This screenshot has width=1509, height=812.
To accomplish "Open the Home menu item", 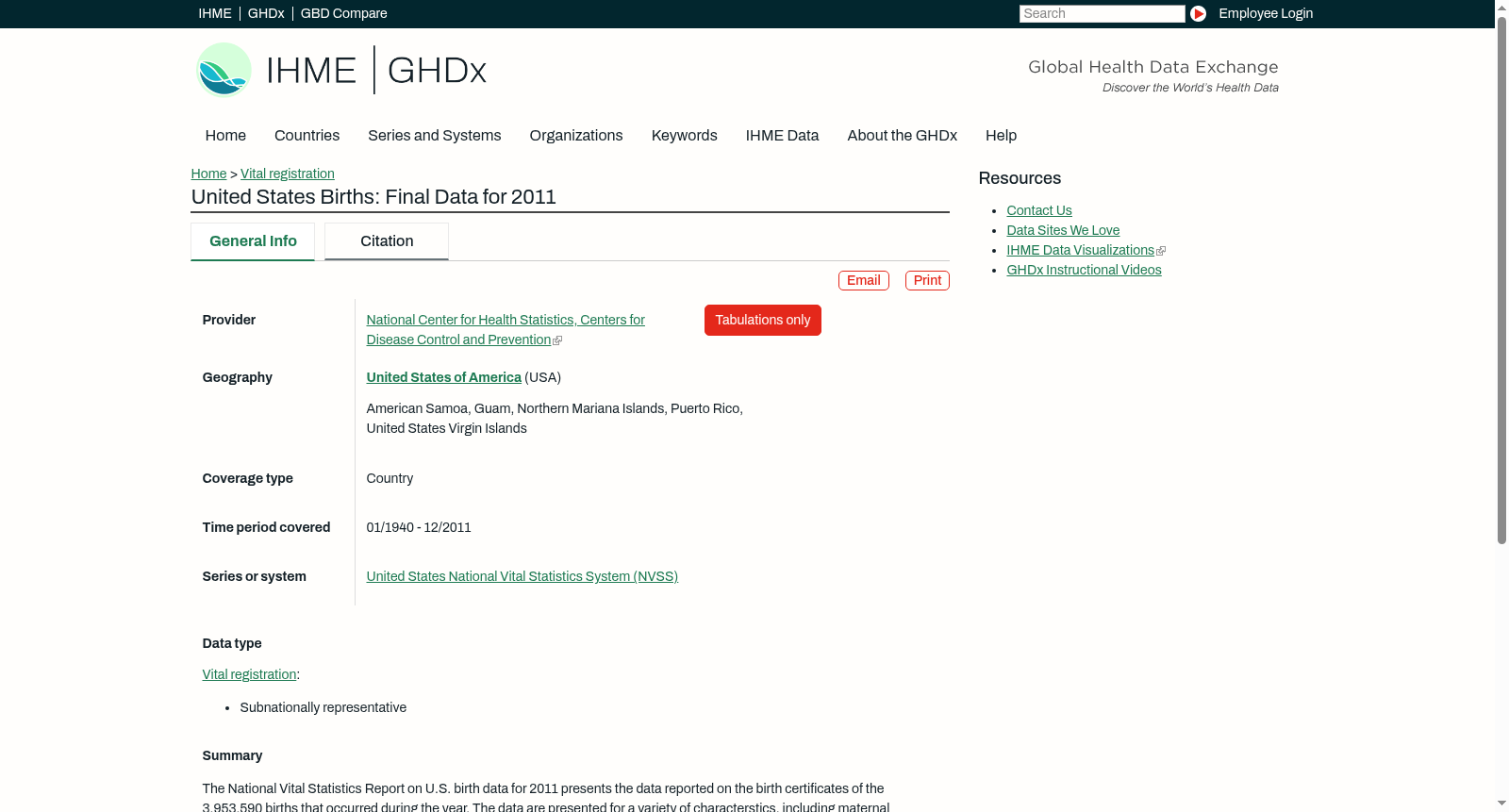I will point(225,136).
